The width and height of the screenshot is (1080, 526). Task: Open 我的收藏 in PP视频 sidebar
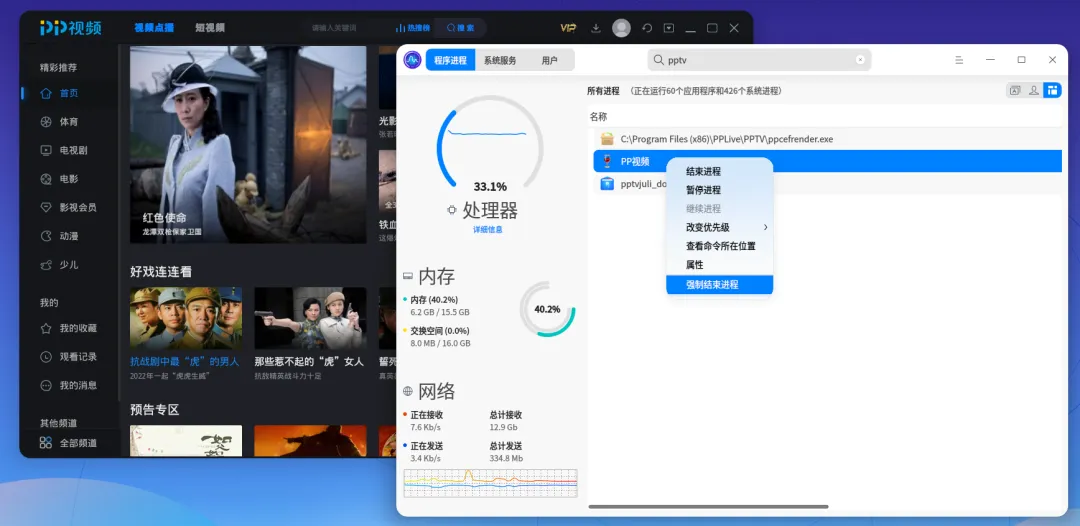69,328
